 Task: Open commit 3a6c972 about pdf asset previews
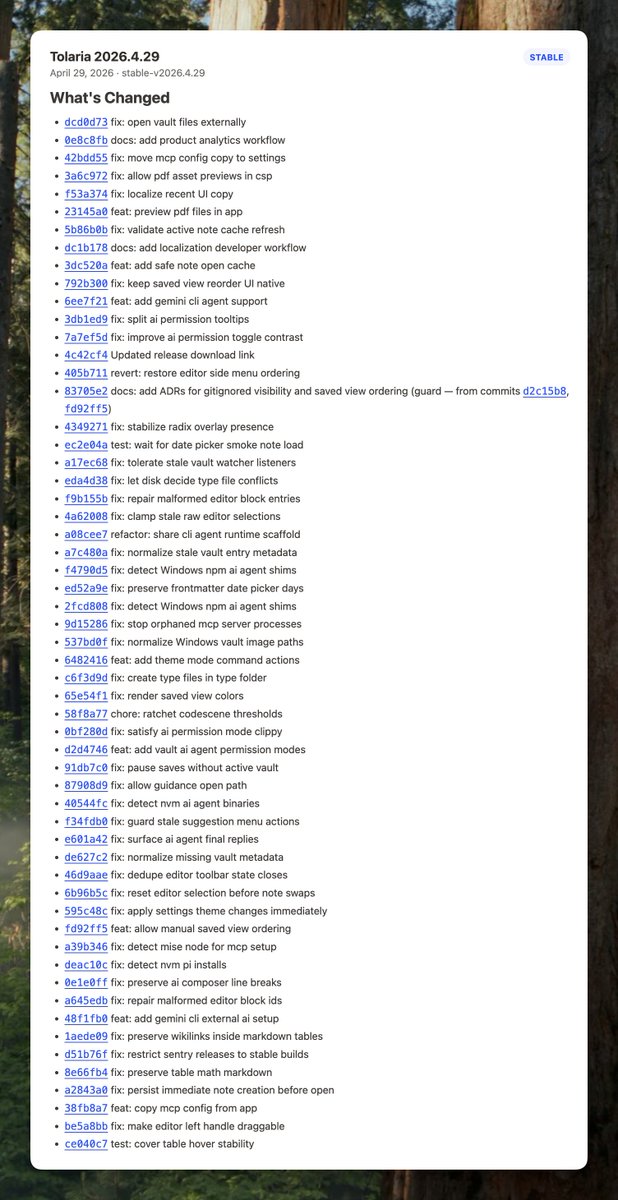[86, 176]
